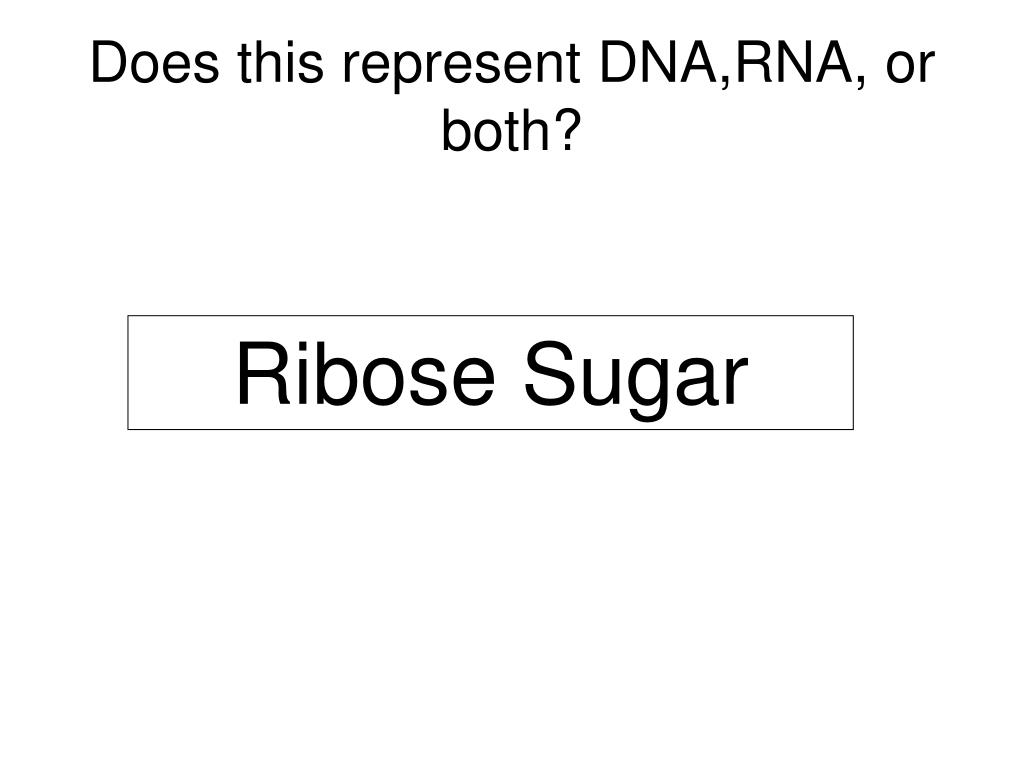The image size is (1024, 768).
Task: Click the word both? in the title
Action: pos(511,130)
